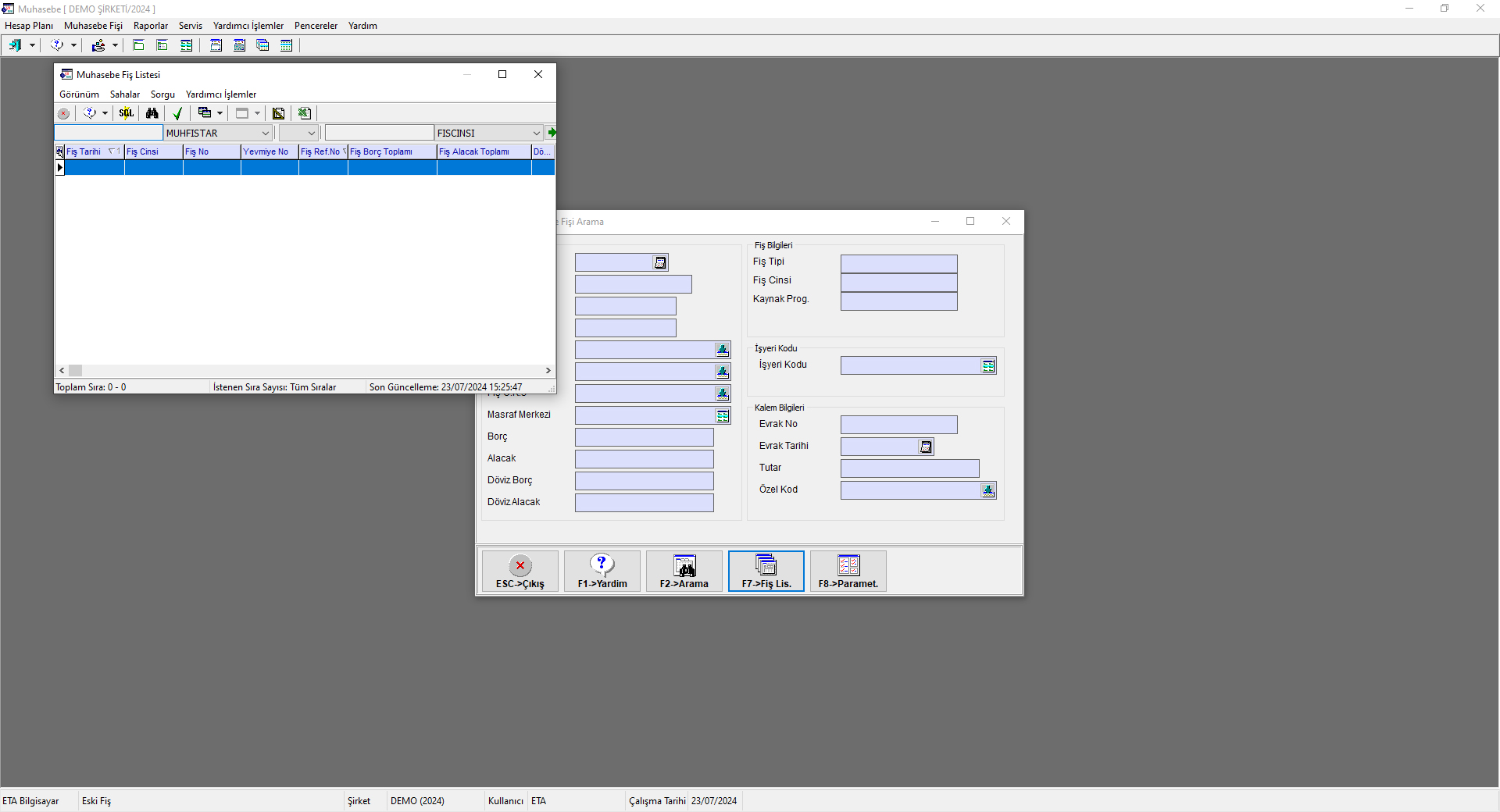
Task: Click the green arrow next to FISCINSI
Action: click(552, 133)
